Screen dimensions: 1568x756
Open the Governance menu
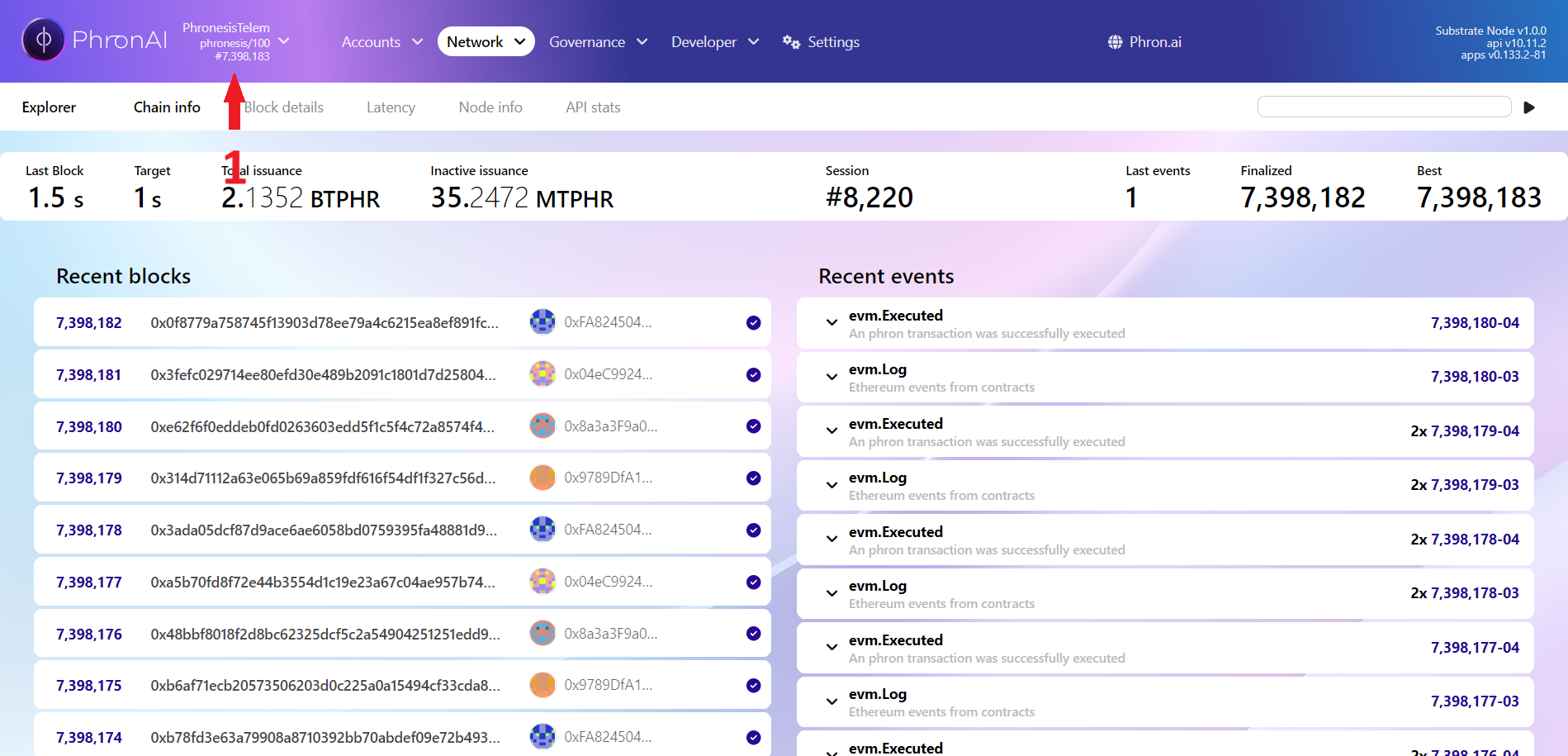[x=598, y=42]
